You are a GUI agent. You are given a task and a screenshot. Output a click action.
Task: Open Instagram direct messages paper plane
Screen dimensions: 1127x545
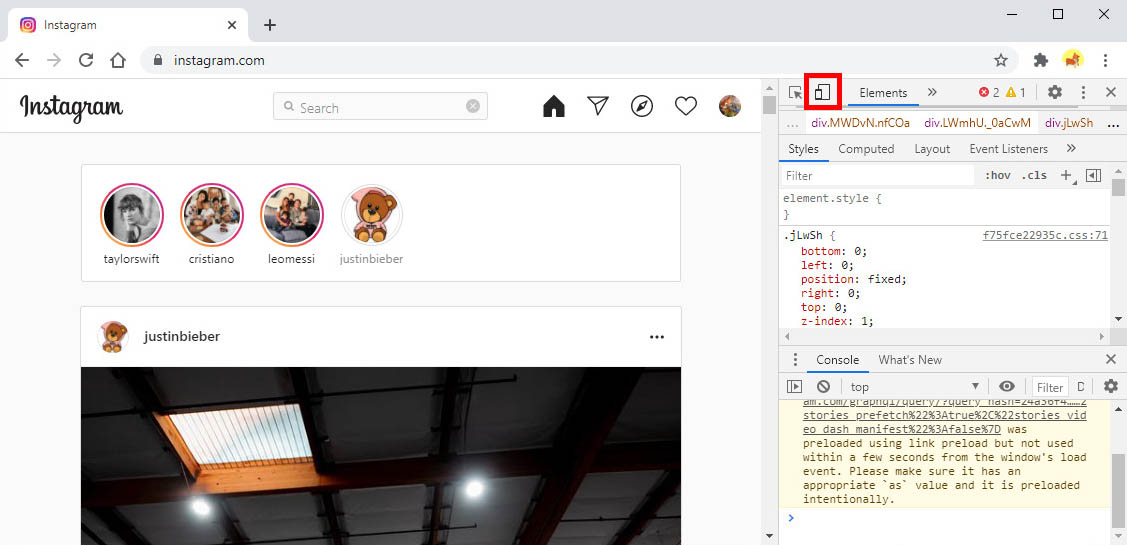pyautogui.click(x=598, y=106)
